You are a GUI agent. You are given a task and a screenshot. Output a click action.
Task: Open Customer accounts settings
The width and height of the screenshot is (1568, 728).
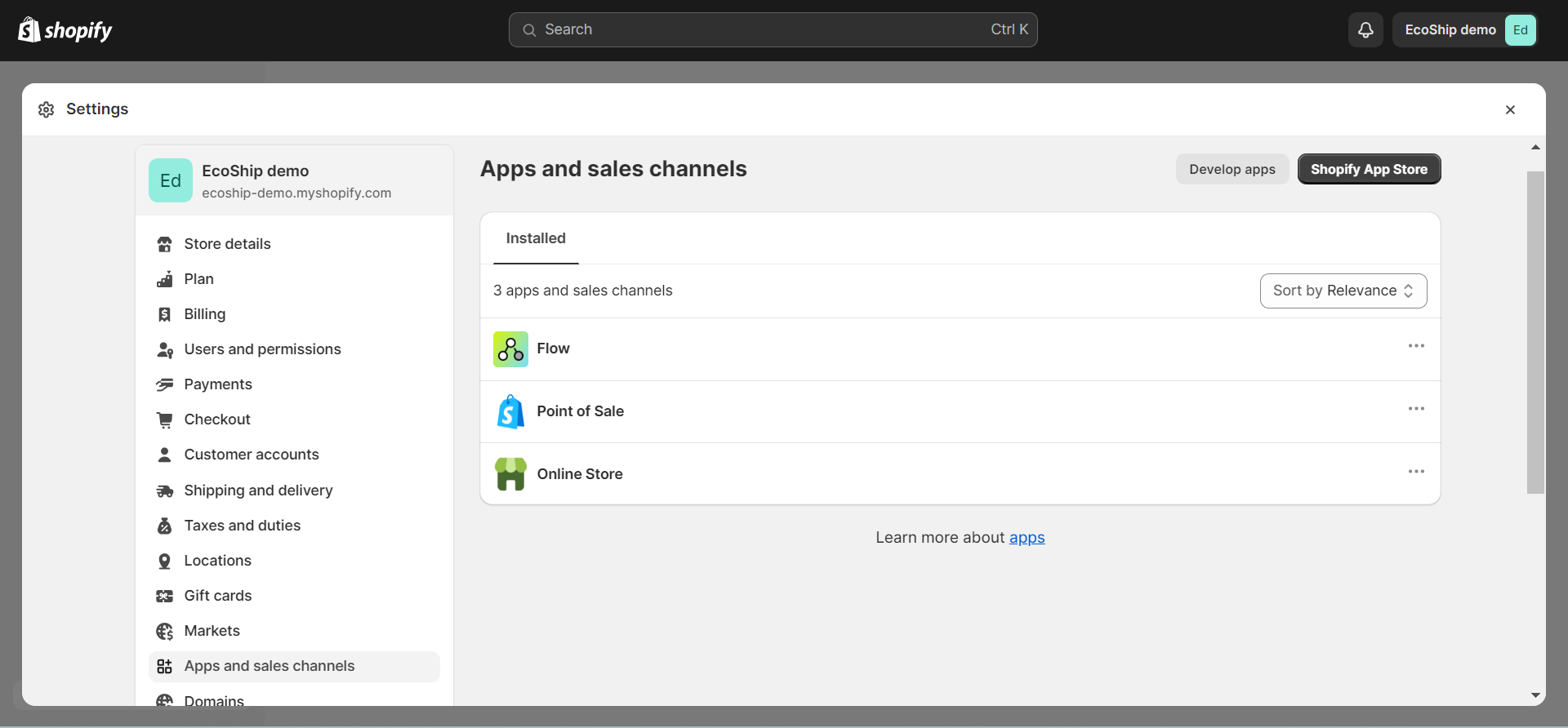click(294, 455)
